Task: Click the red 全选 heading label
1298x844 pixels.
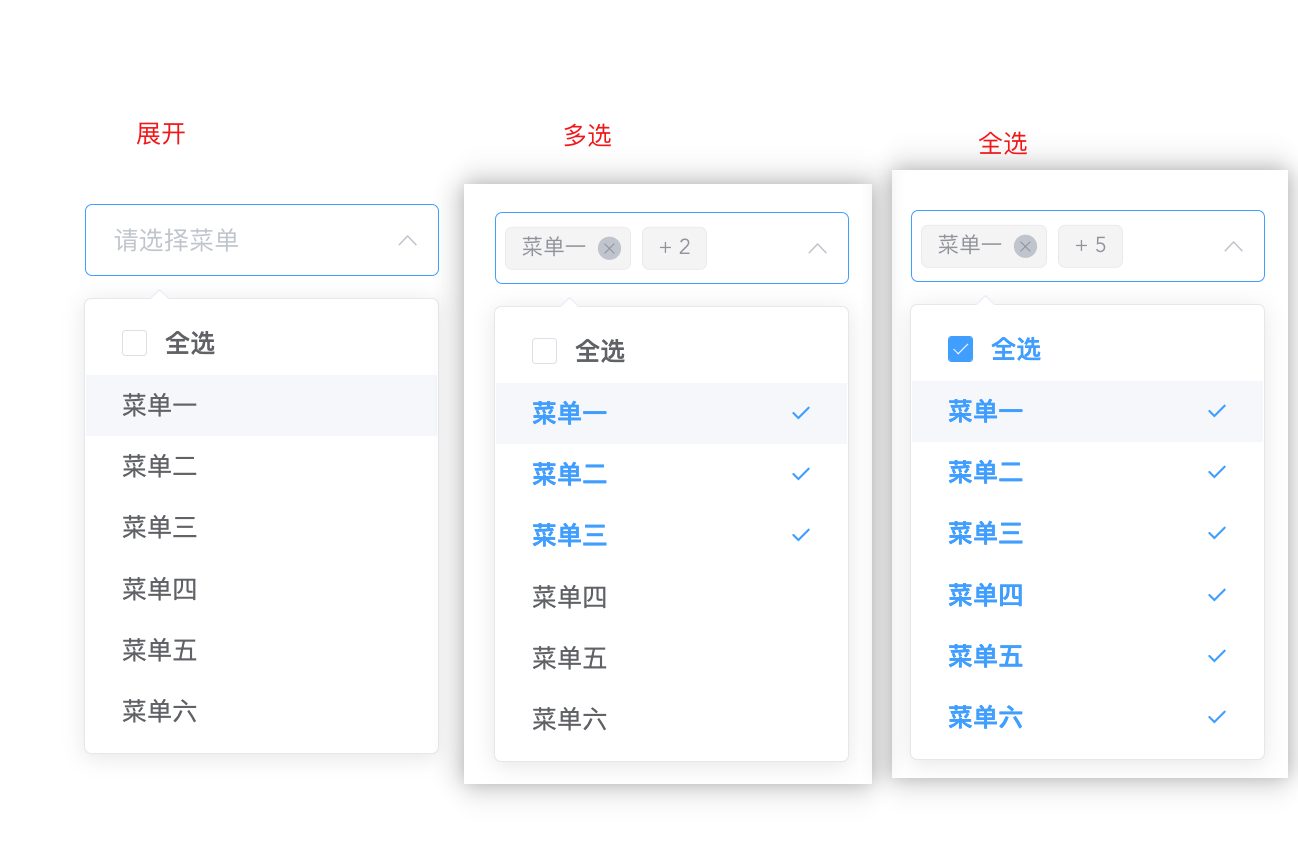Action: coord(1003,144)
